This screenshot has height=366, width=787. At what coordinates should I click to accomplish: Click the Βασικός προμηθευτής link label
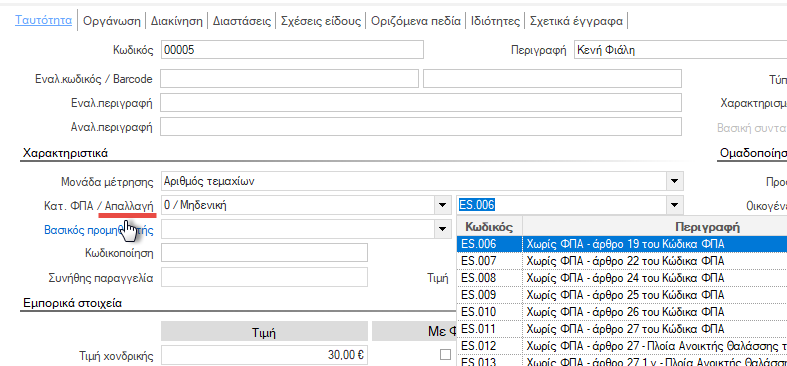[99, 230]
